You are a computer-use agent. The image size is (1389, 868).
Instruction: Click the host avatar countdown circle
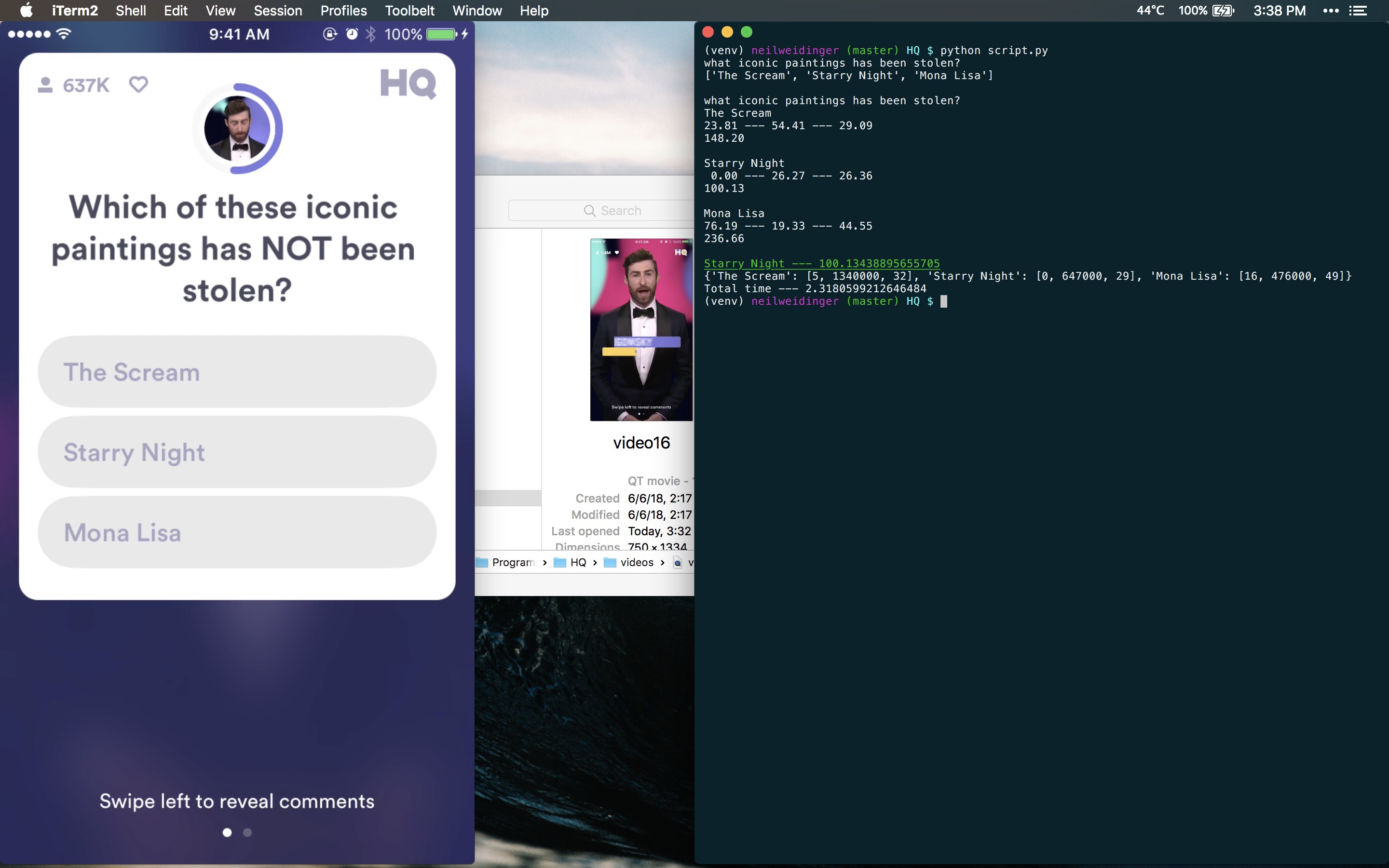(x=237, y=129)
